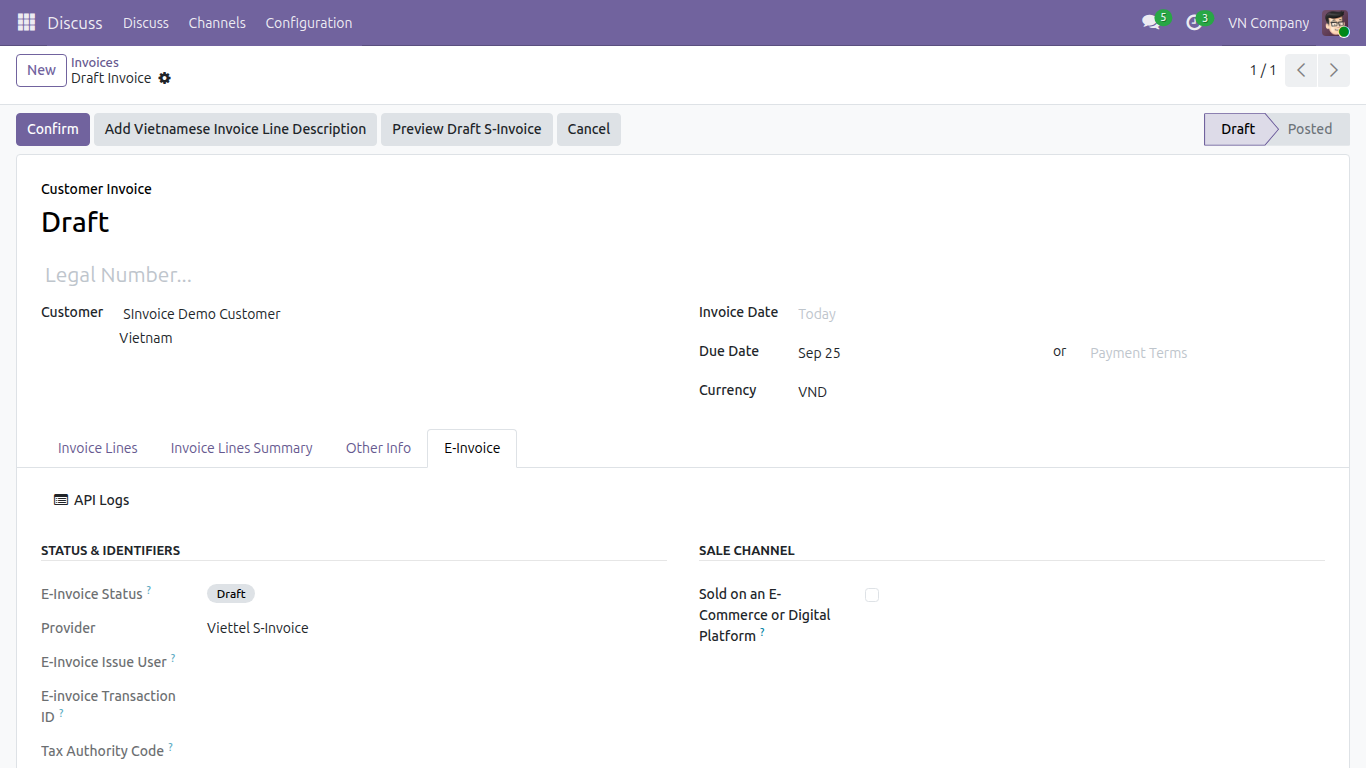The width and height of the screenshot is (1366, 768).
Task: Open the conversations chat icon
Action: 1151,22
